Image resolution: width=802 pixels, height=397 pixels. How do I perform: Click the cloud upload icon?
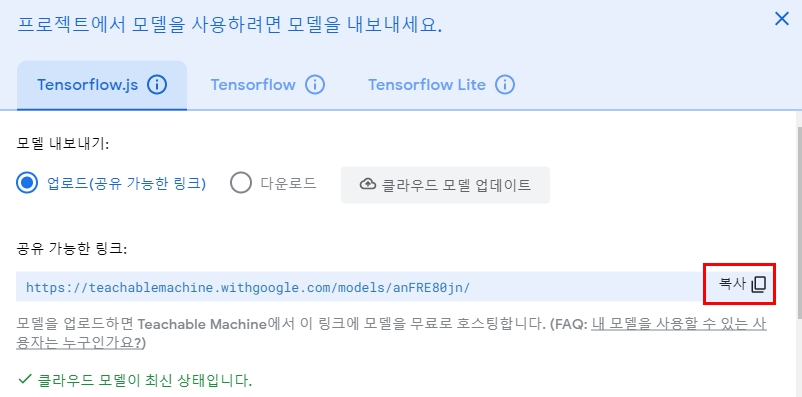coord(368,184)
